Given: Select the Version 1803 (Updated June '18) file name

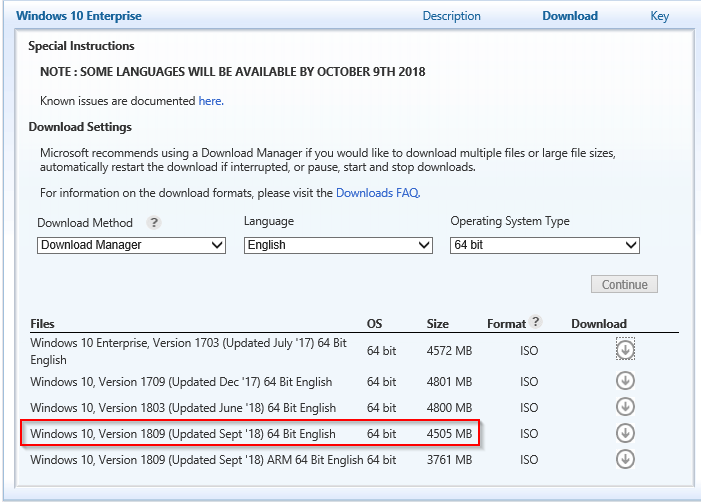Looking at the screenshot, I should [x=183, y=408].
